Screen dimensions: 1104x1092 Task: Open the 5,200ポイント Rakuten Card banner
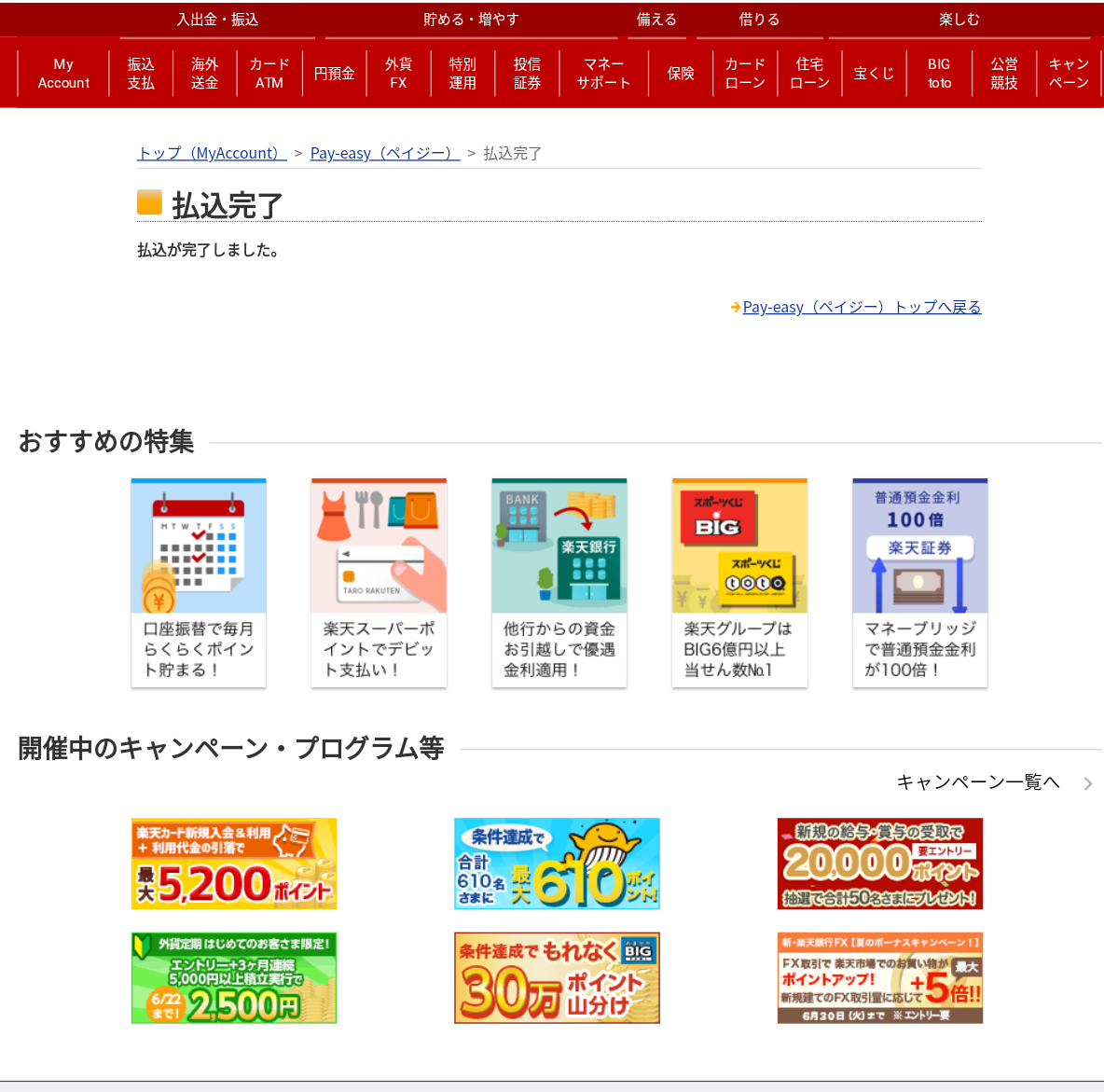tap(234, 864)
